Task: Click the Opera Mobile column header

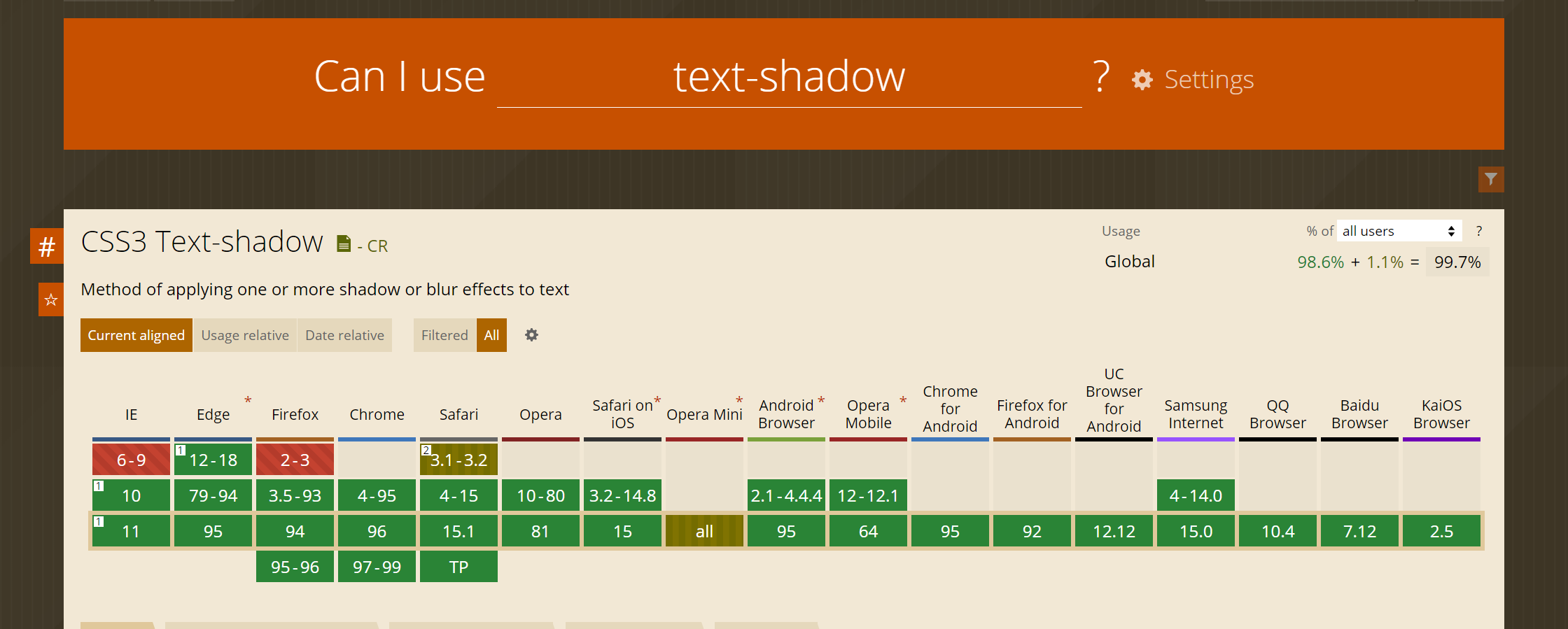Action: (868, 414)
